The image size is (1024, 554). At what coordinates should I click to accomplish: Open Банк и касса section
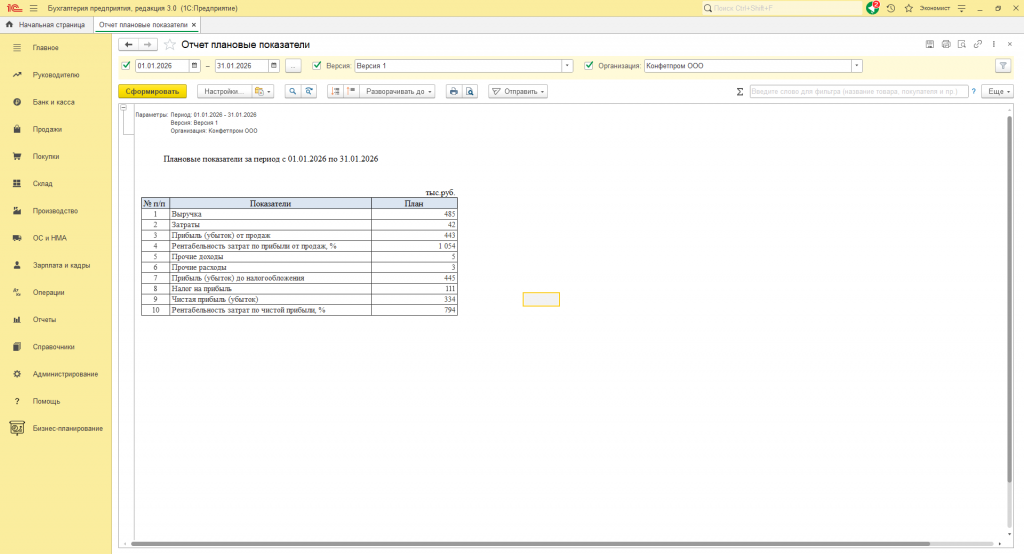tap(56, 103)
